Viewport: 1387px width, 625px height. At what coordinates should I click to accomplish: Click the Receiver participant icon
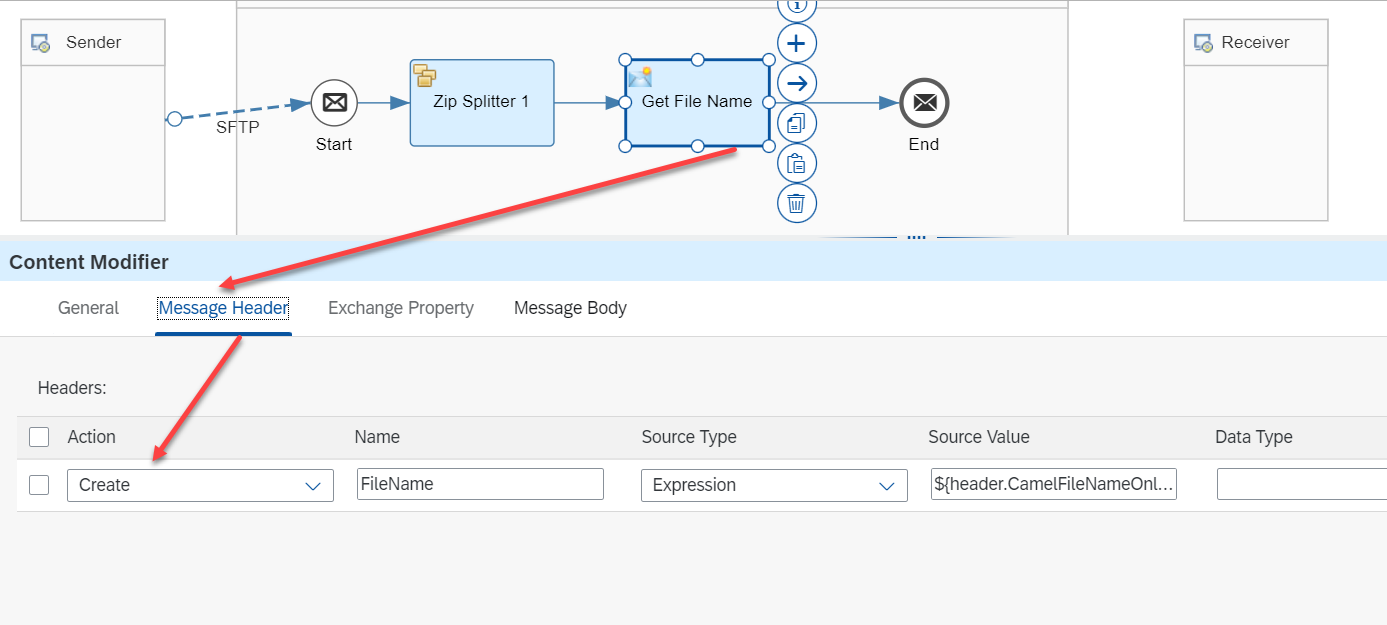pos(1203,42)
